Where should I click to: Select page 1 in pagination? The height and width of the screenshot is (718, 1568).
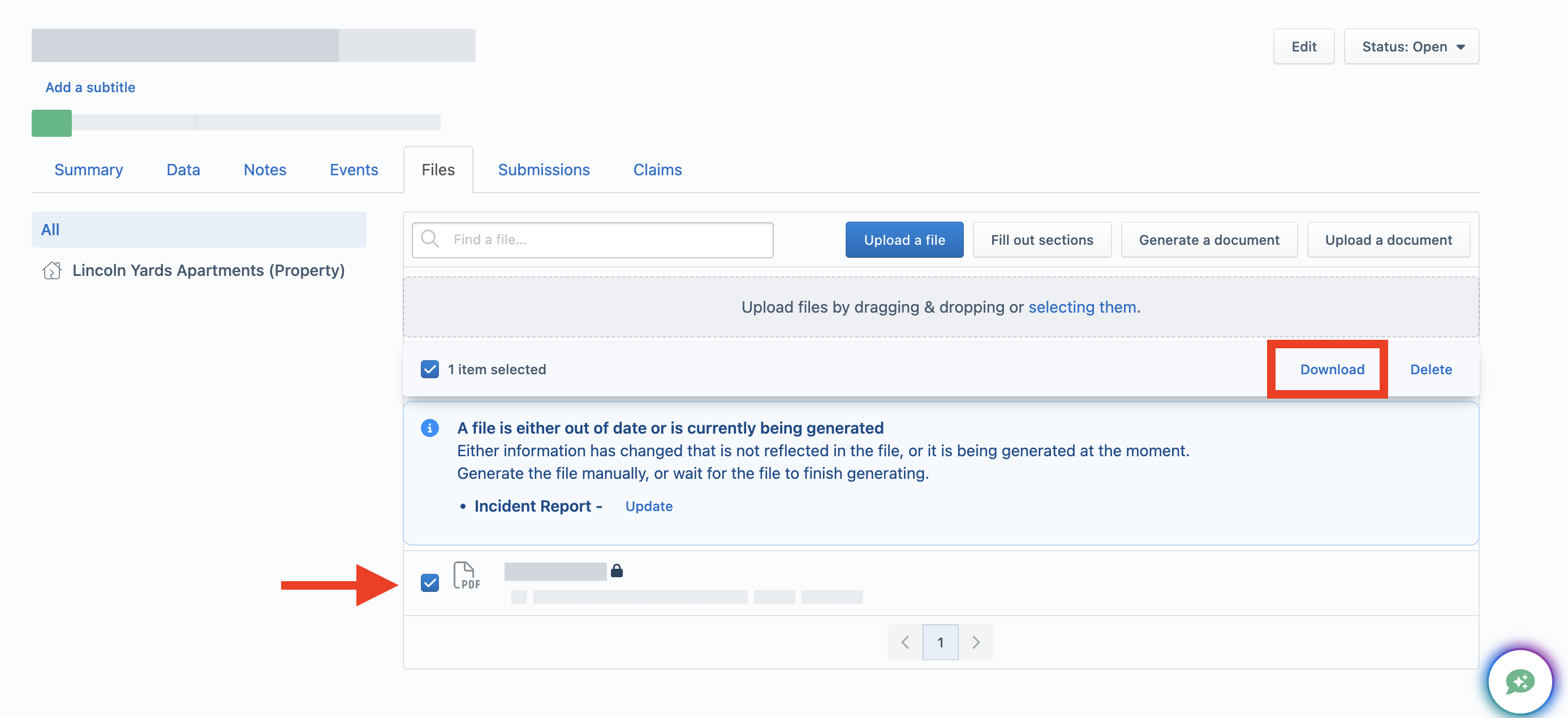(x=941, y=642)
